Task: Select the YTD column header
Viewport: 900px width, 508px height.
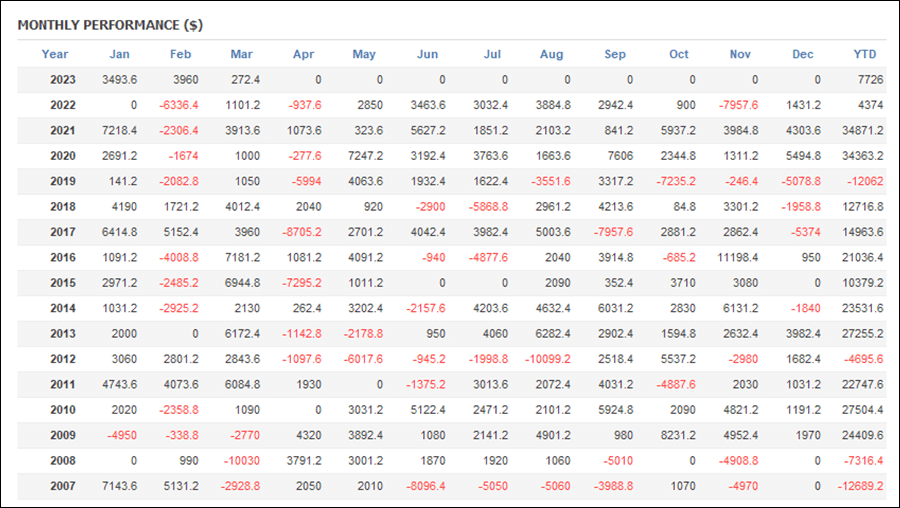Action: tap(864, 54)
